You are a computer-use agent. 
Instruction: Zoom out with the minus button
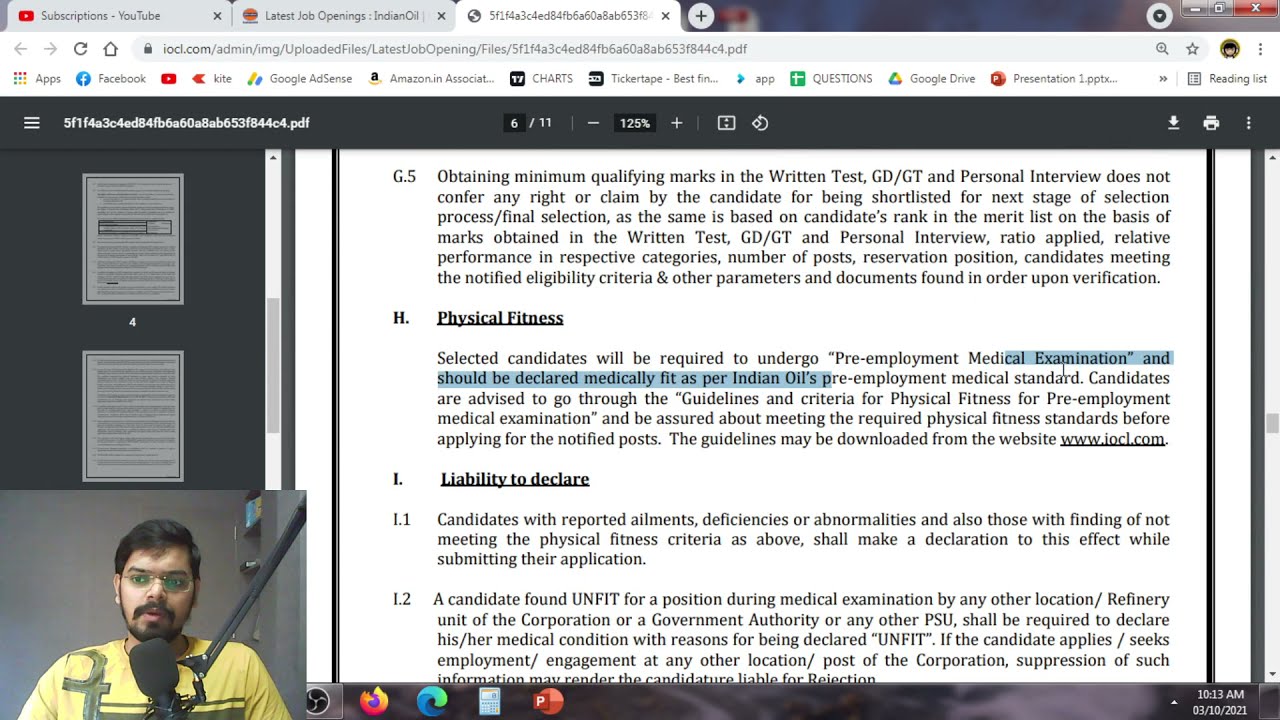[x=593, y=123]
